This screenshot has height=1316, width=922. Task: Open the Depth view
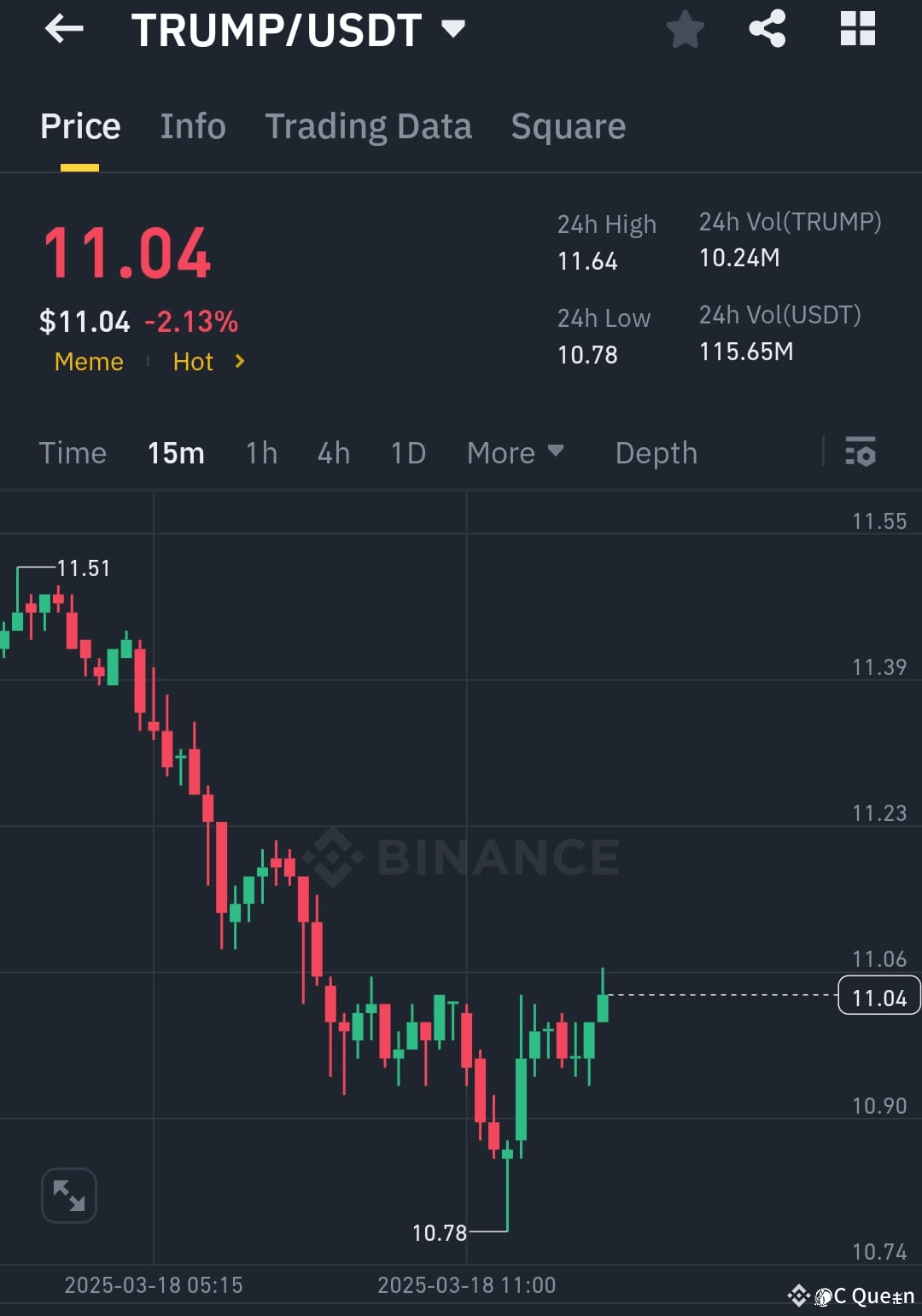pyautogui.click(x=656, y=453)
